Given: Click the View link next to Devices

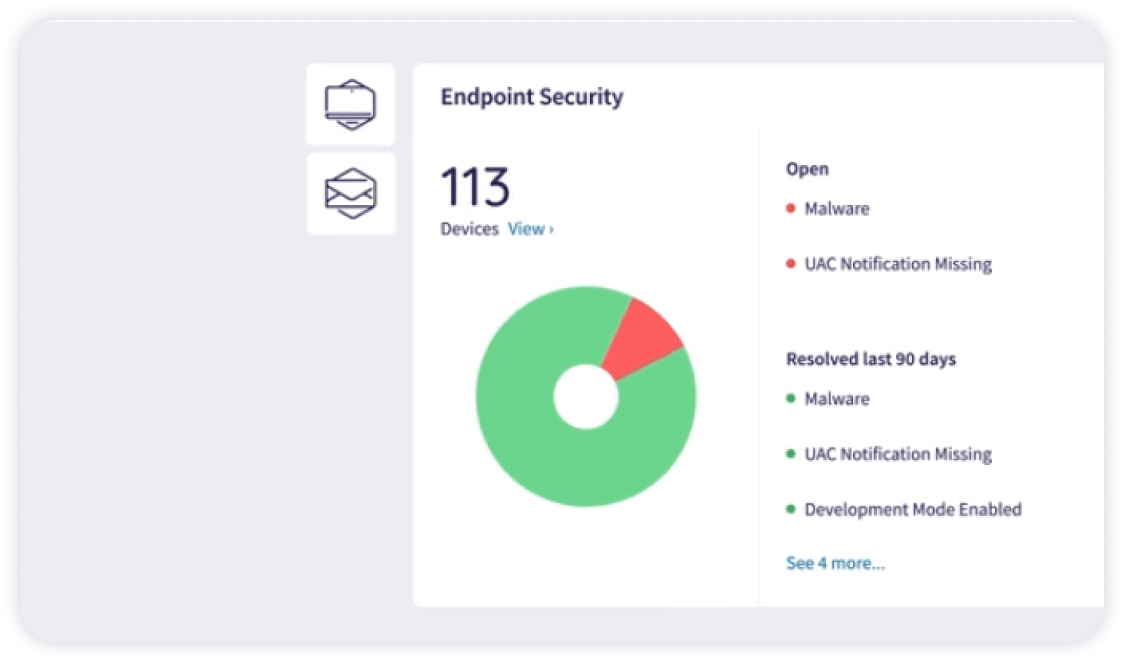Looking at the screenshot, I should 530,229.
